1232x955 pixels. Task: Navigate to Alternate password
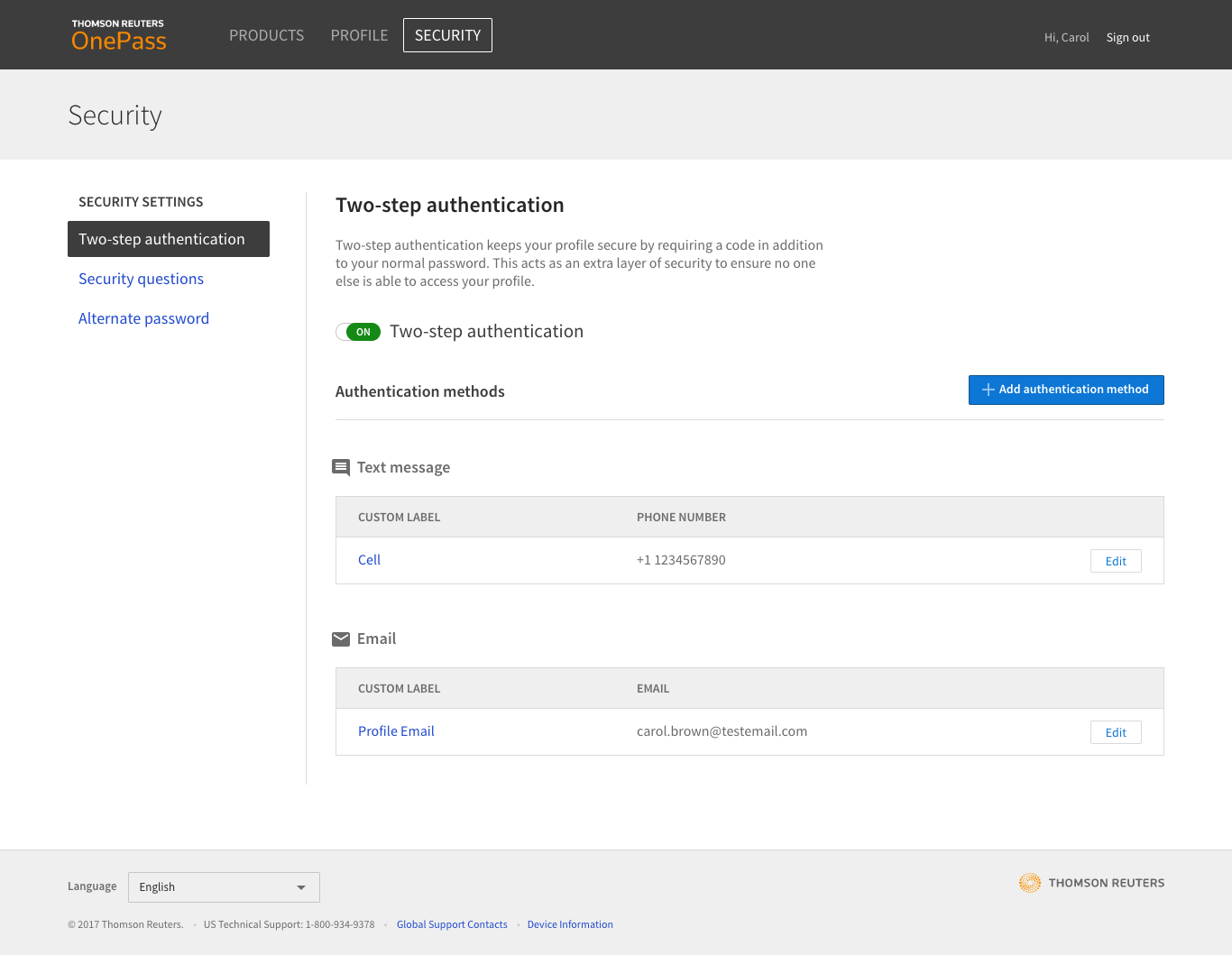coord(143,318)
